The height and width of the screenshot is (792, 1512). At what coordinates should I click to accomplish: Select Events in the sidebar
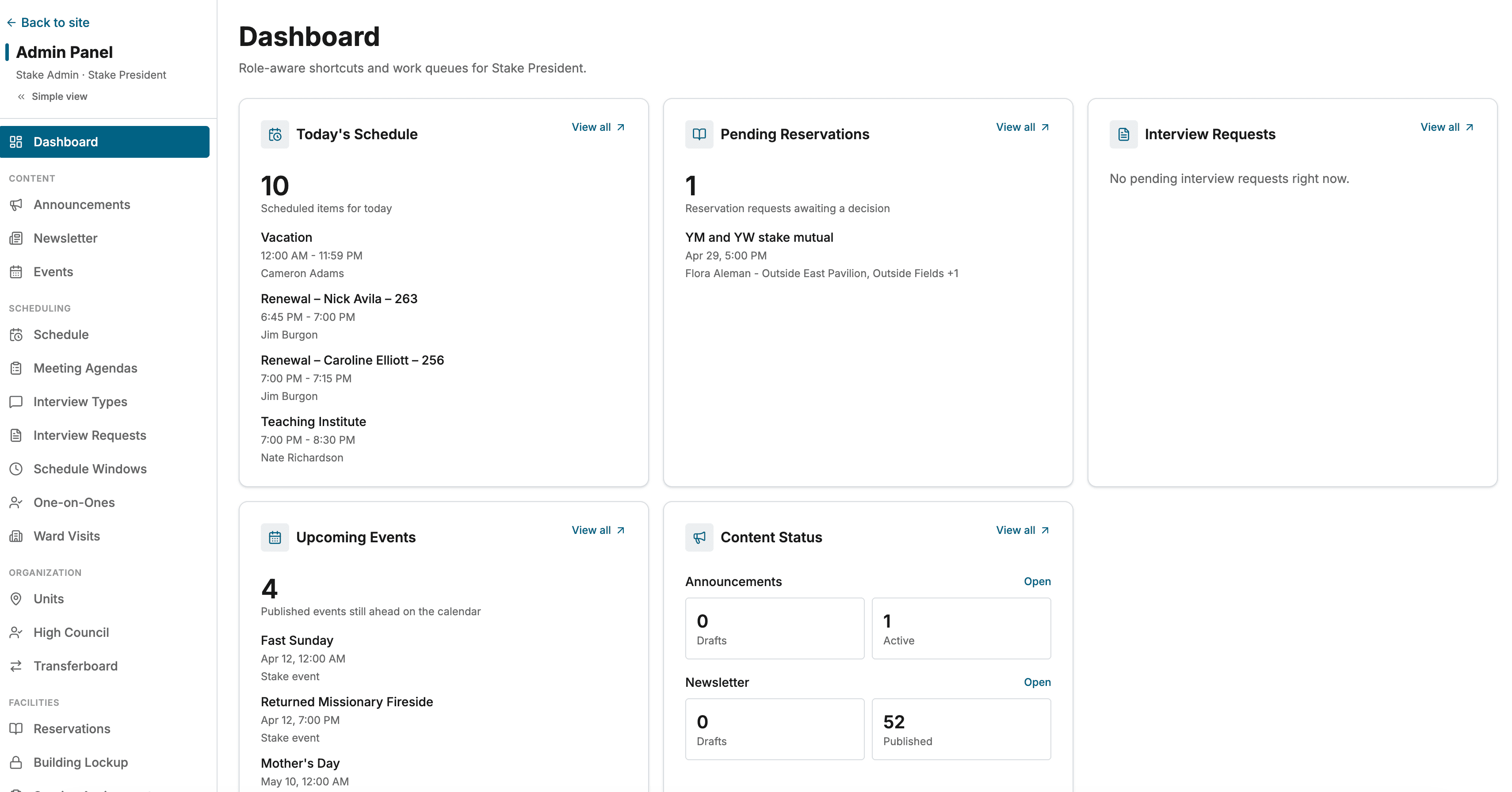tap(104, 272)
